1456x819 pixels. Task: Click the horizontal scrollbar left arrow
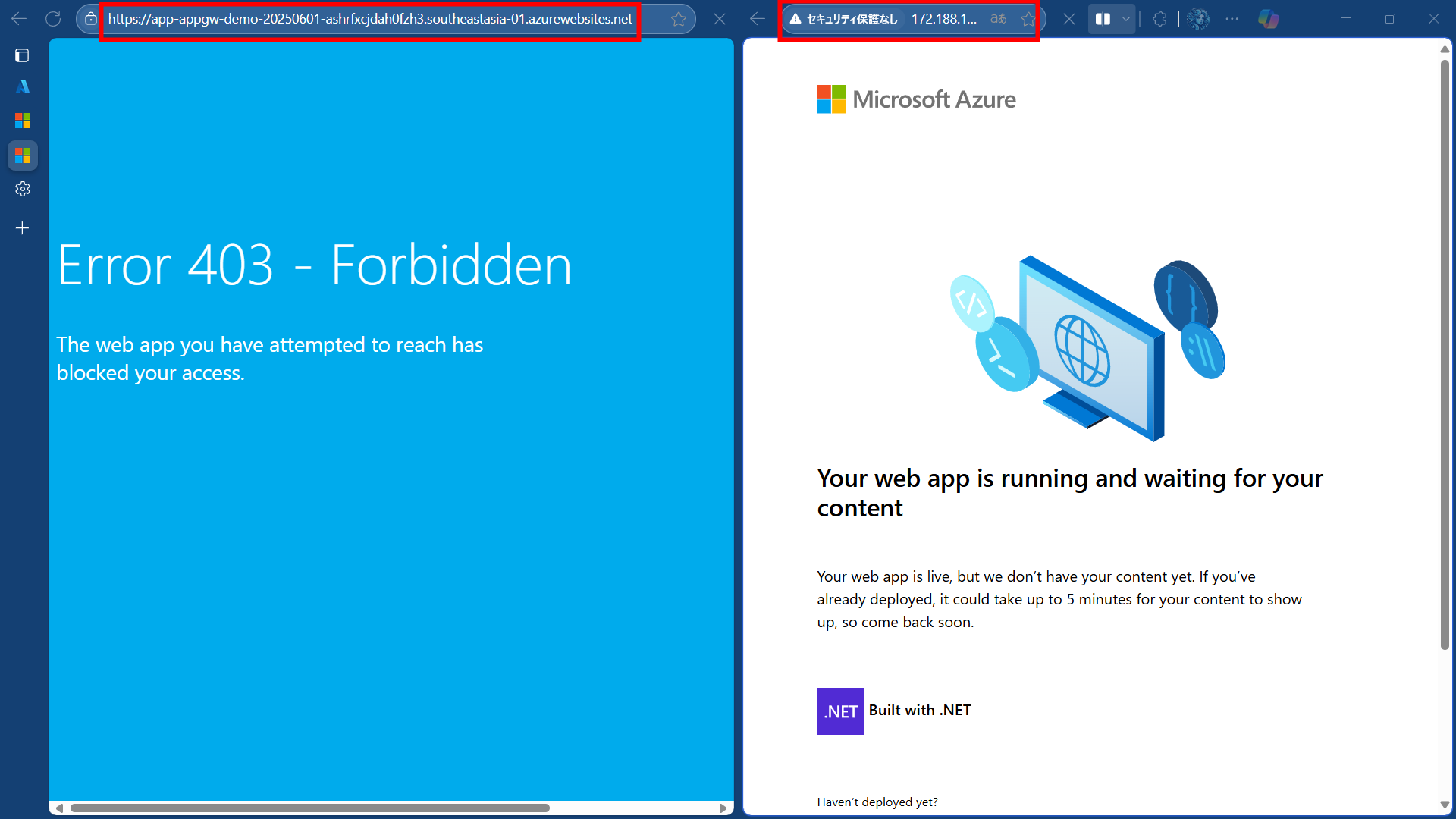[x=59, y=808]
